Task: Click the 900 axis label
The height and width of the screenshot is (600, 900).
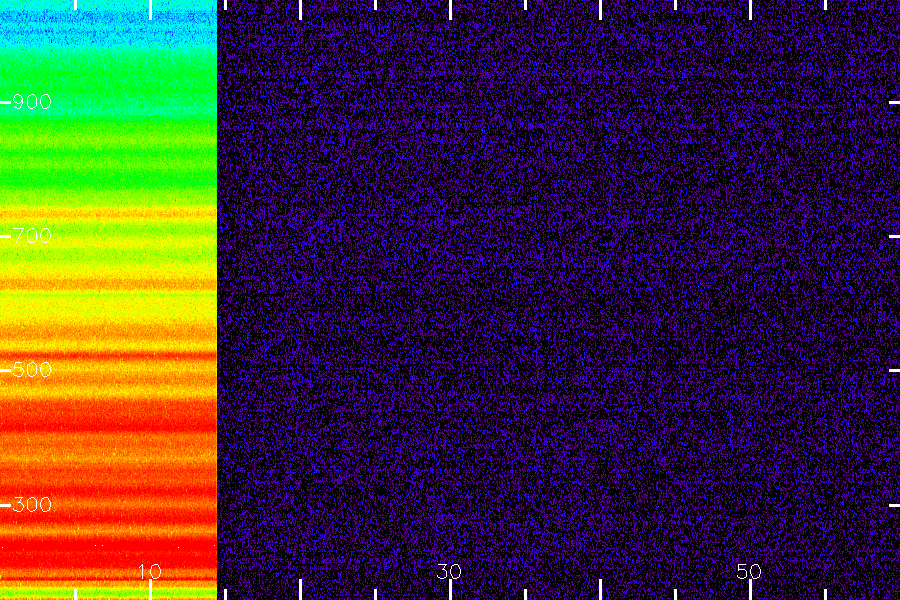Action: 32,102
